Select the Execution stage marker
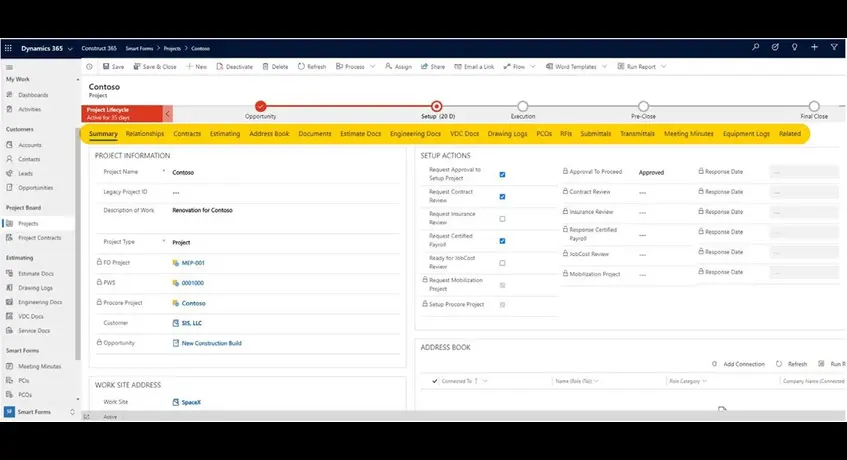Viewport: 847px width, 460px height. 522,106
